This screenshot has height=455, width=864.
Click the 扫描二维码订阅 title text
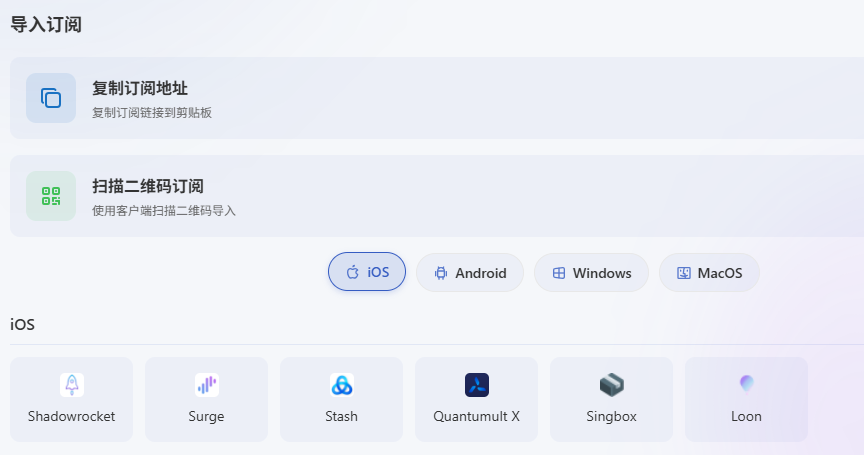[x=148, y=186]
